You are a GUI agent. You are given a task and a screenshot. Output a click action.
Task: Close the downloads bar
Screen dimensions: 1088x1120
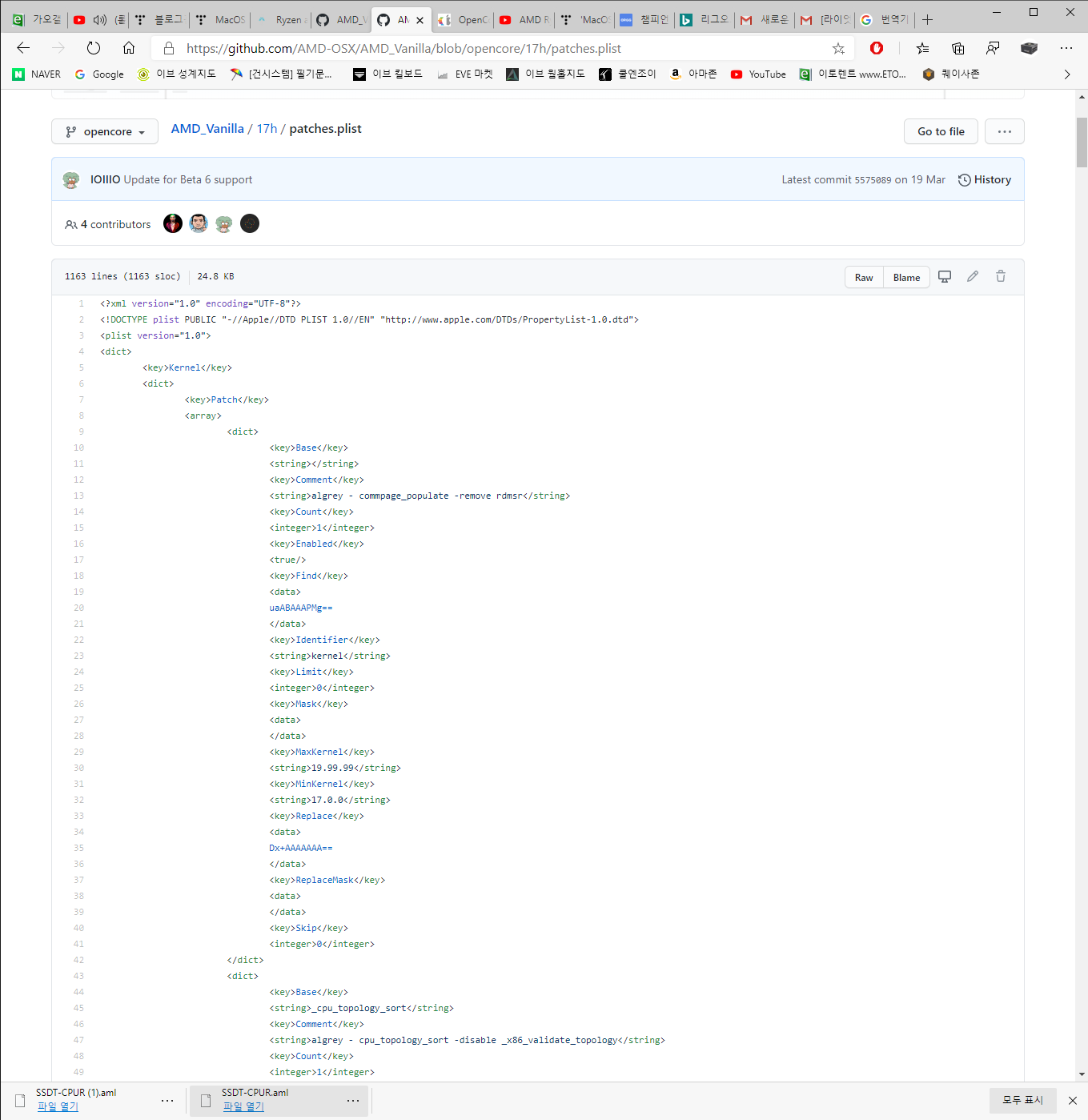click(x=1073, y=1100)
